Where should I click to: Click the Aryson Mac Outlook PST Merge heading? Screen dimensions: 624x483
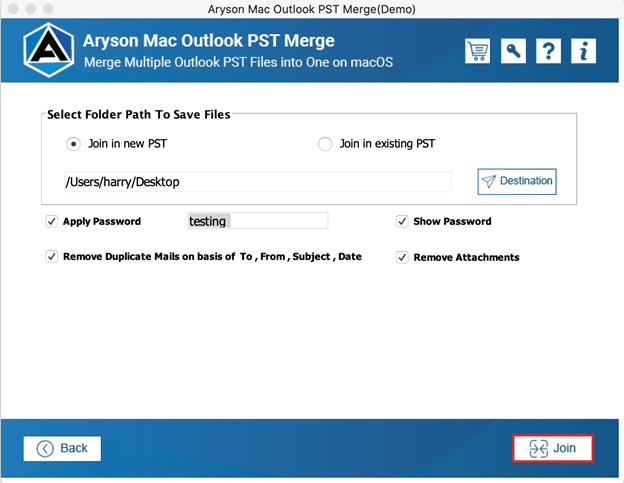tap(209, 41)
